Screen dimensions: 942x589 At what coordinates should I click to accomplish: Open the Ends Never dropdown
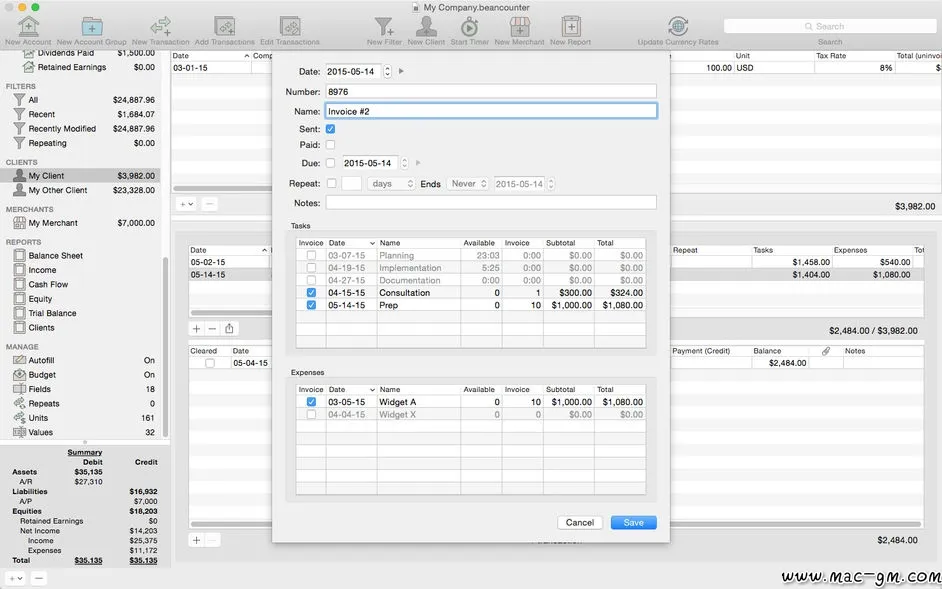[x=467, y=184]
